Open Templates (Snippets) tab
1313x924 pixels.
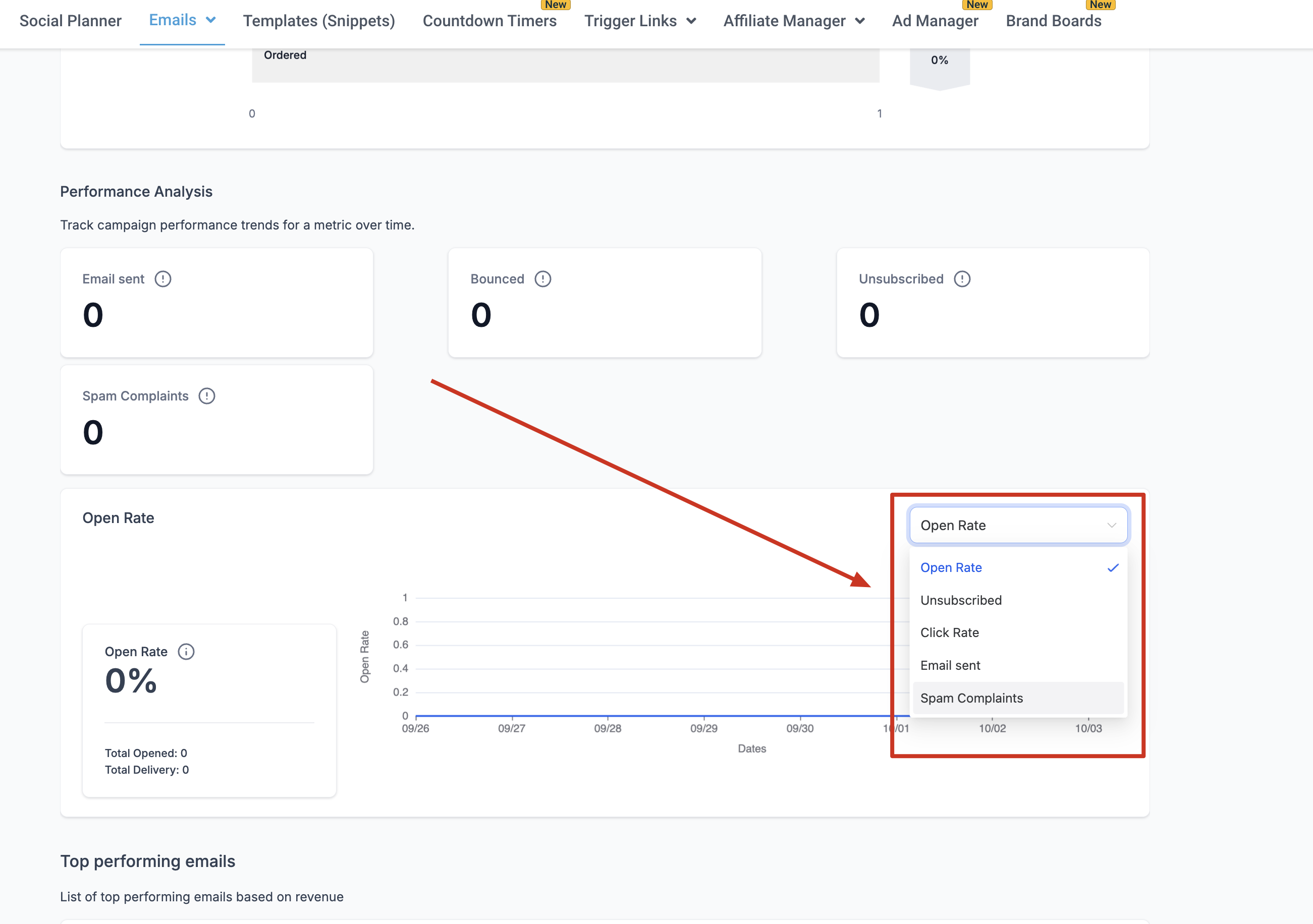click(318, 21)
